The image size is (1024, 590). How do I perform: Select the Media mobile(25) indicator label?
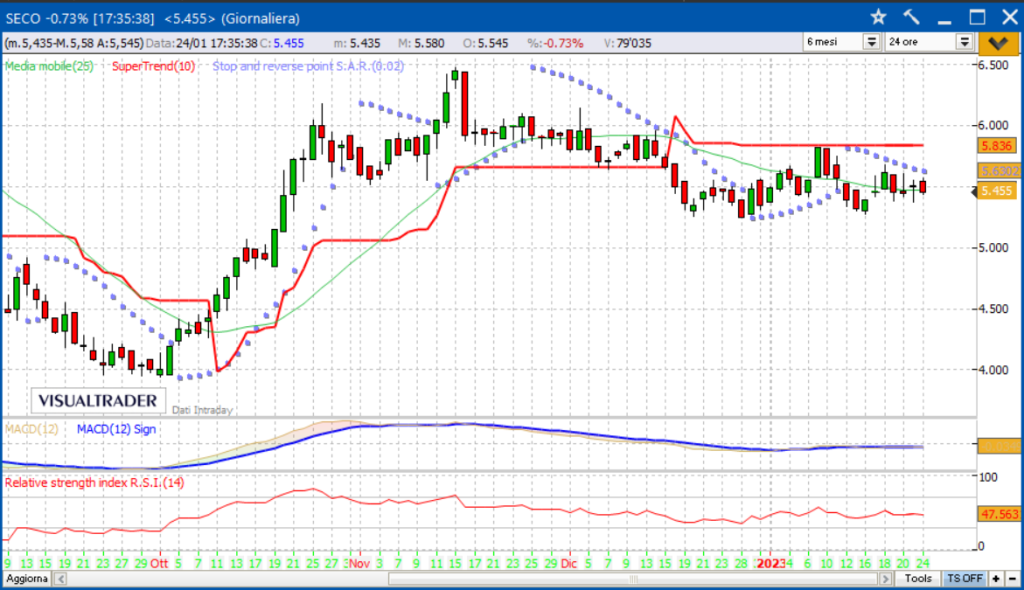pos(49,66)
